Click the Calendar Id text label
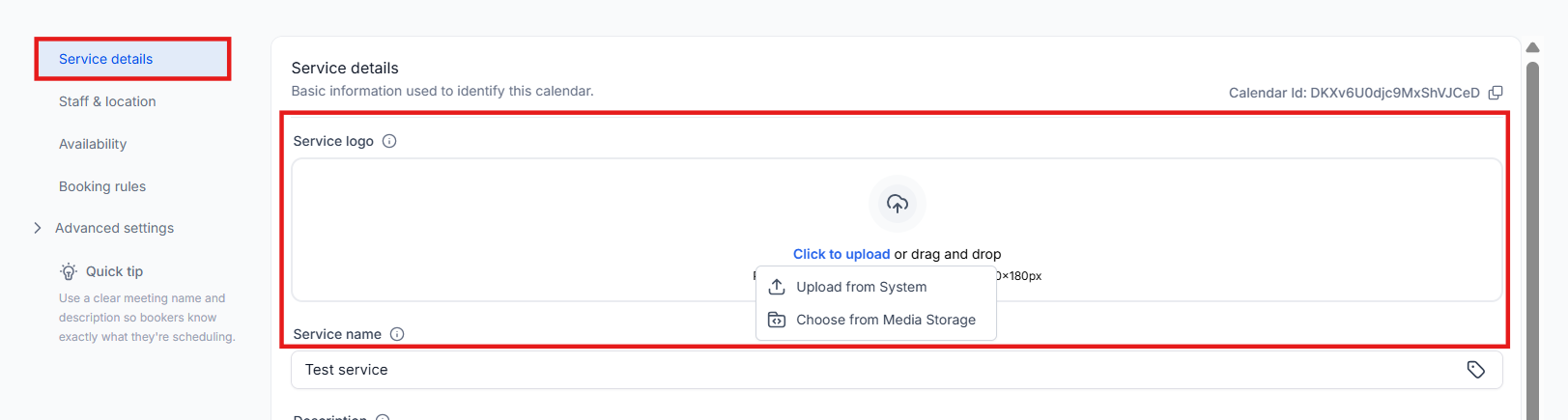1568x420 pixels. (x=1354, y=93)
